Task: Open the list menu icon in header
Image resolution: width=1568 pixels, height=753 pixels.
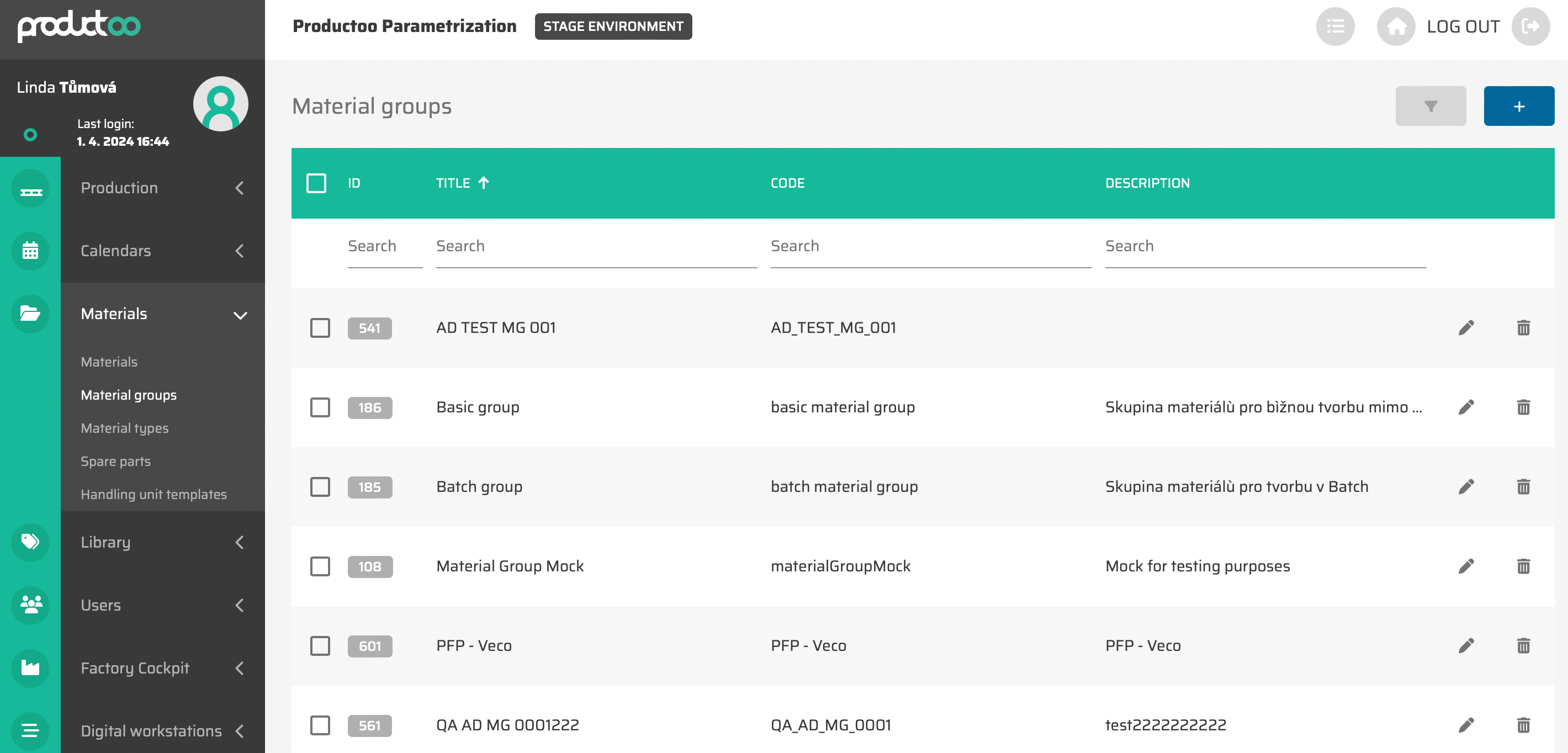Action: click(1335, 26)
